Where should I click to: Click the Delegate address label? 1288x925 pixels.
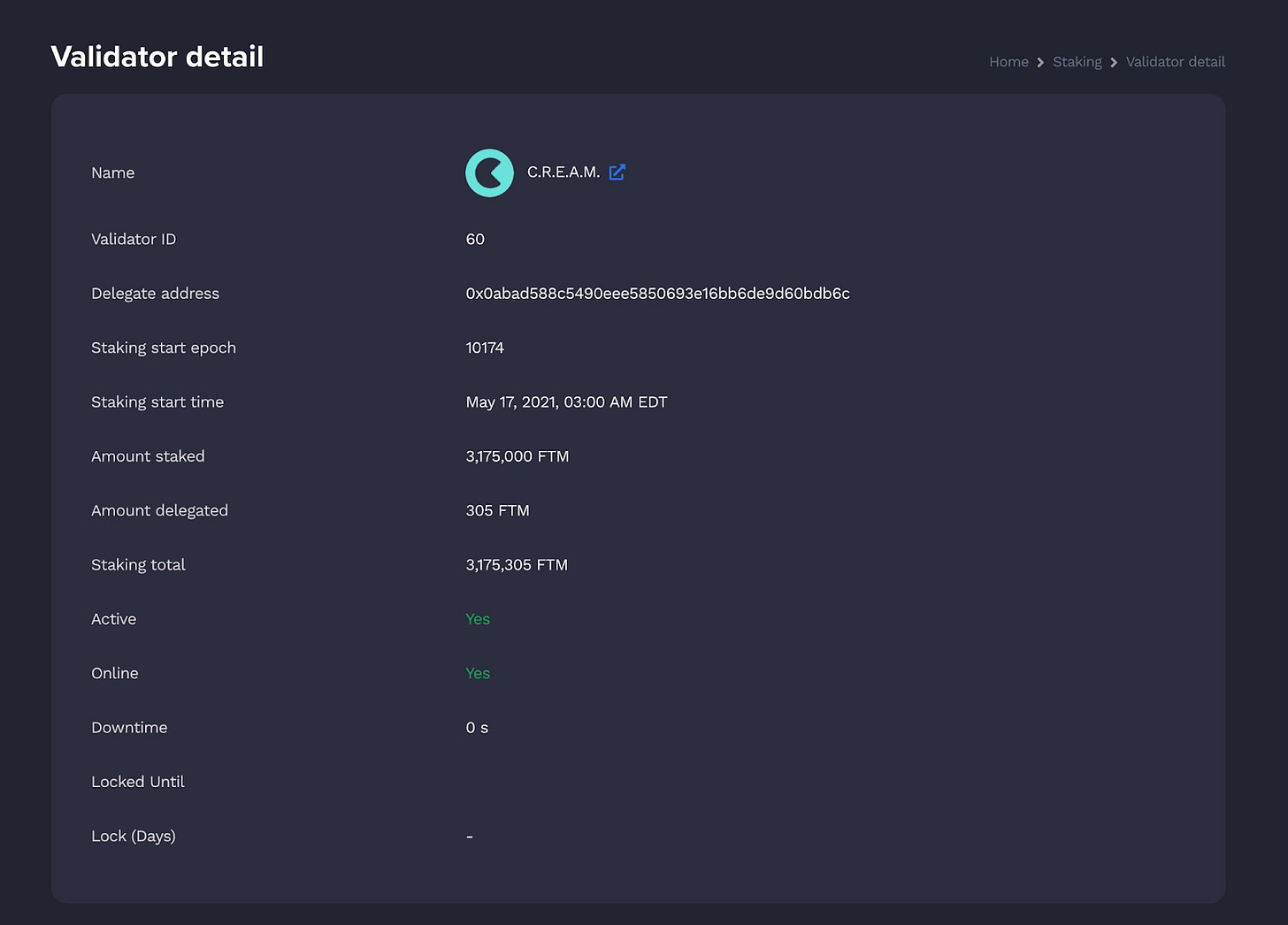tap(155, 294)
